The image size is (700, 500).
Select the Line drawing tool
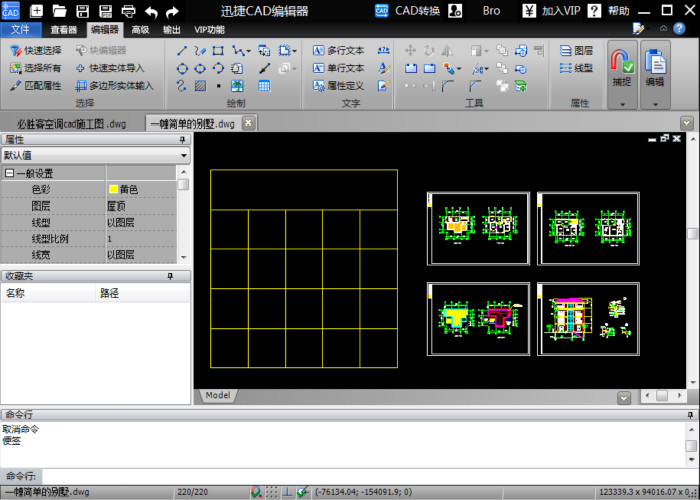[182, 50]
